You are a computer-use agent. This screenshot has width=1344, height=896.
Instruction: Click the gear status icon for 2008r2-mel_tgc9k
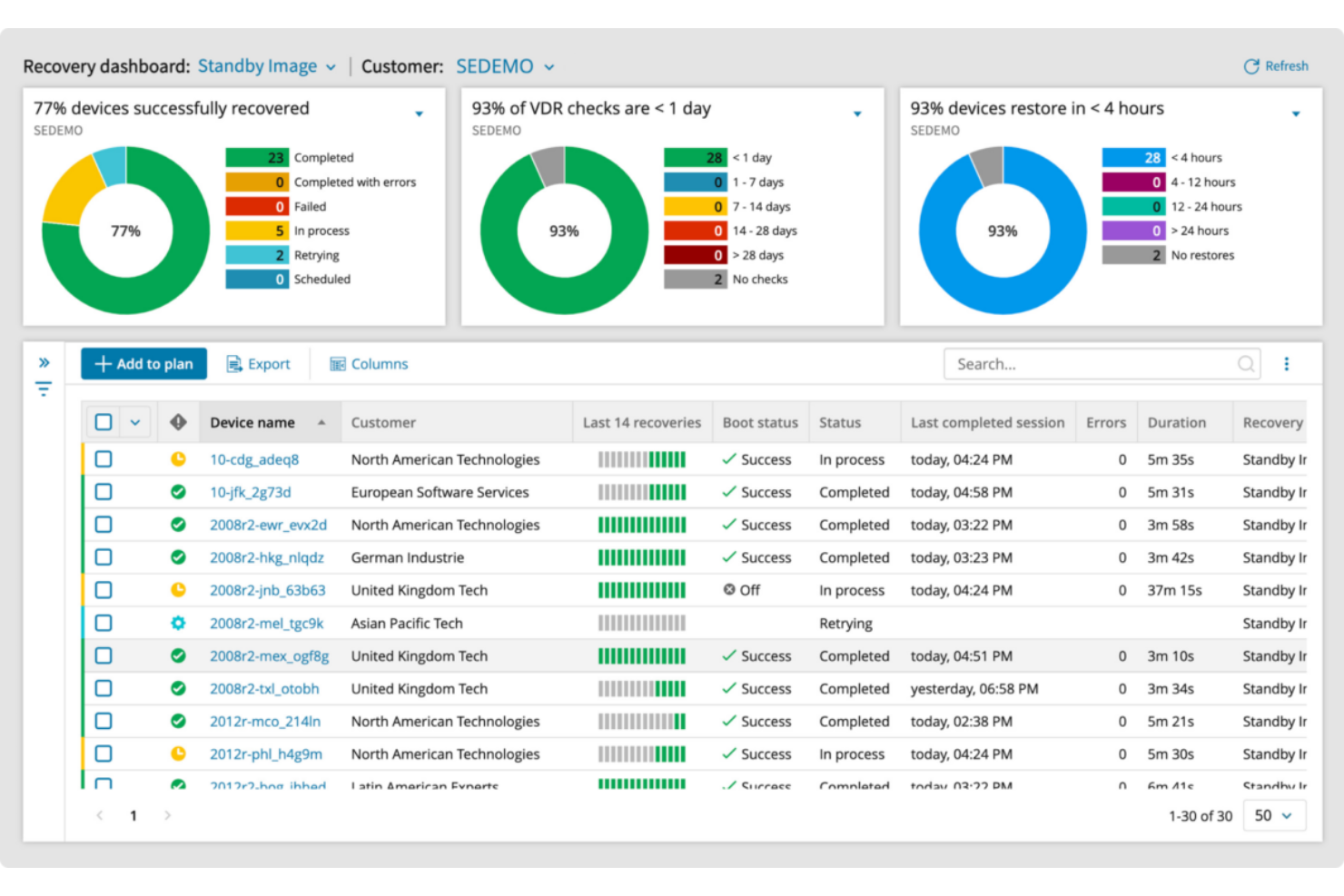tap(178, 623)
